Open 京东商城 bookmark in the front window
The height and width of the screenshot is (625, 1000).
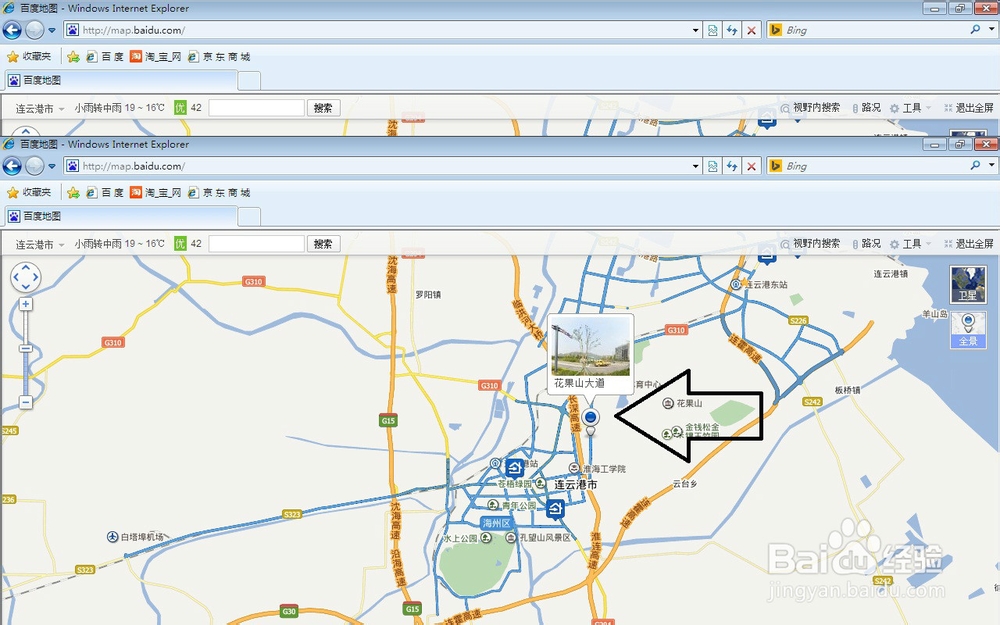[x=219, y=193]
